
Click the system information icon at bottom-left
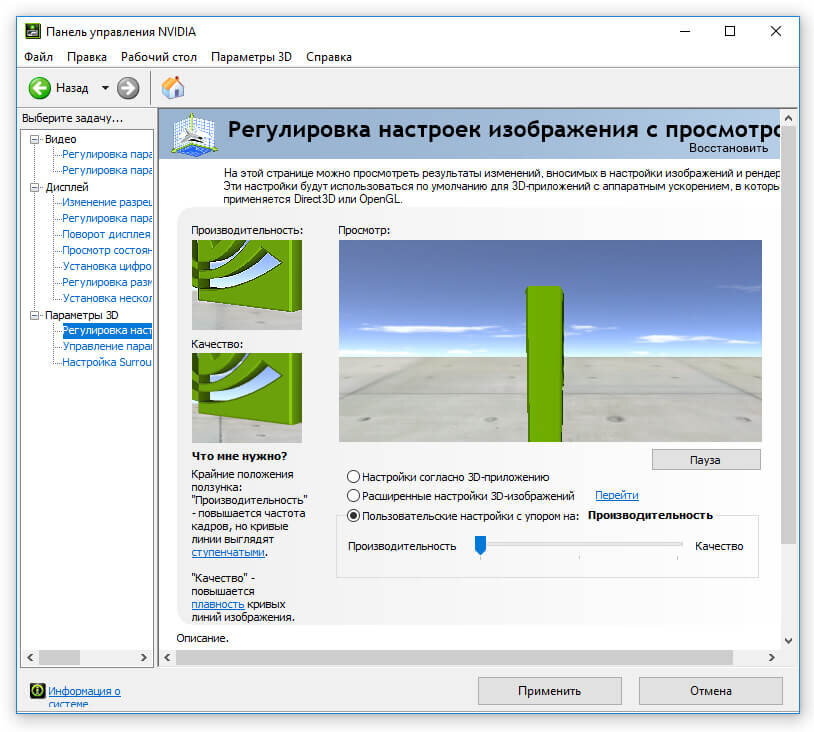point(37,690)
